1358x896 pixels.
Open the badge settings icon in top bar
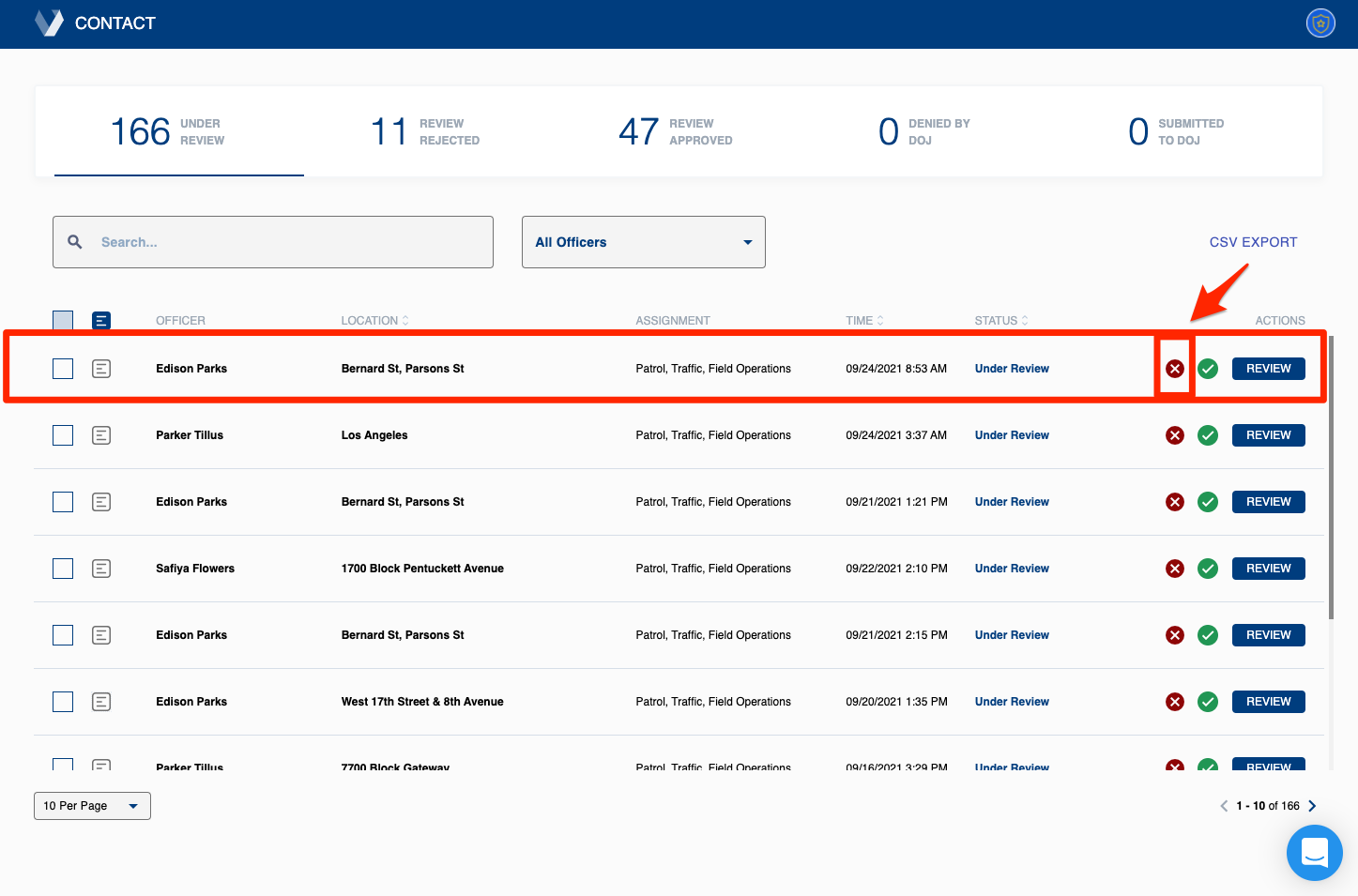tap(1320, 23)
